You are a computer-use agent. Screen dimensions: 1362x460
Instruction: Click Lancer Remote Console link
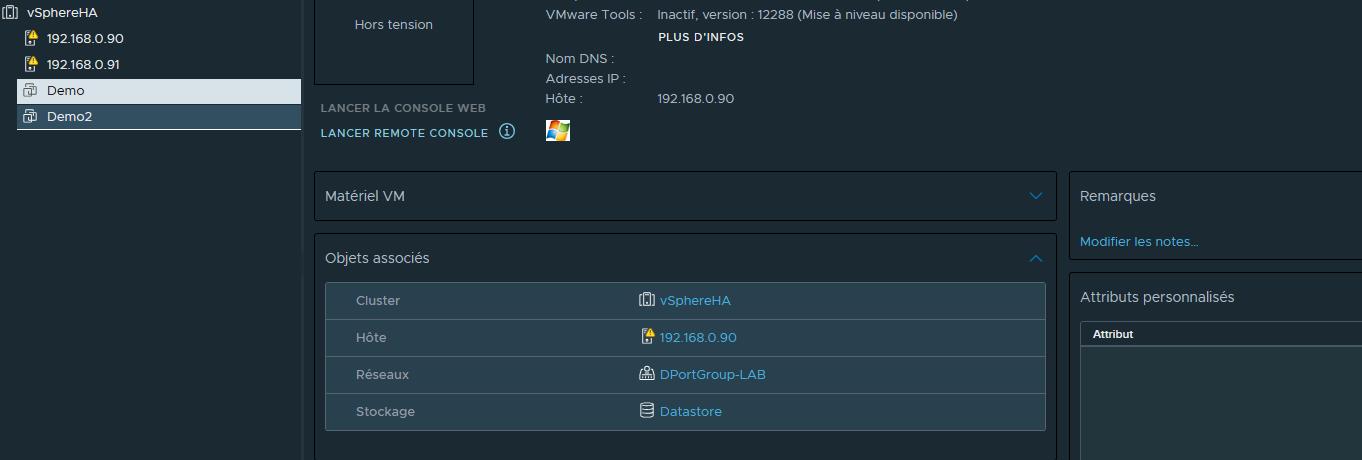coord(404,133)
